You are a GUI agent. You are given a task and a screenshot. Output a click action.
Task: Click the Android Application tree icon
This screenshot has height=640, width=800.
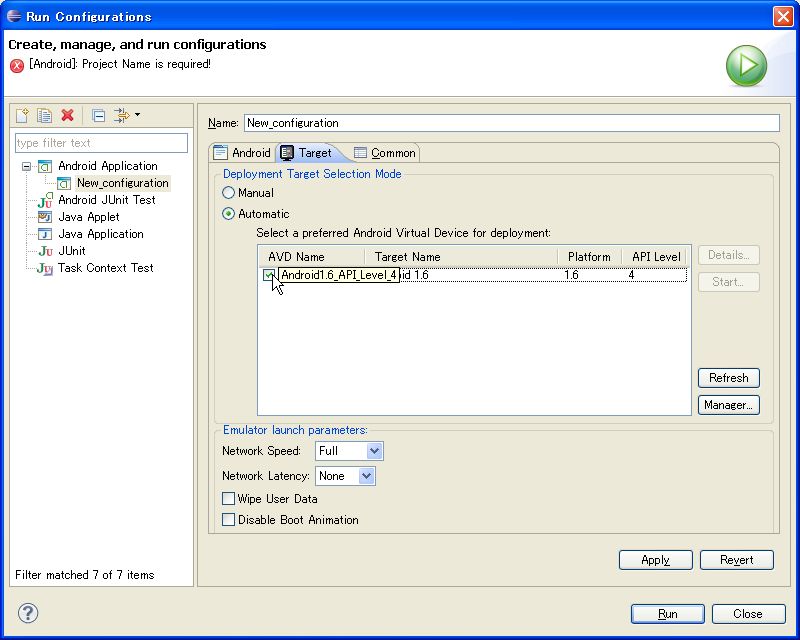(x=45, y=166)
